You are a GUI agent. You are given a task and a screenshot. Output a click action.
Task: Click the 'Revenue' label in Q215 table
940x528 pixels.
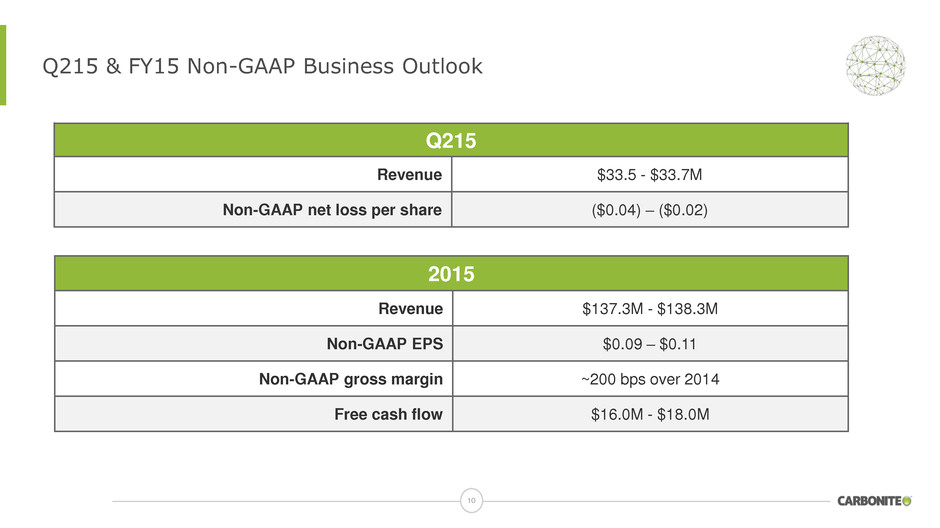pyautogui.click(x=409, y=175)
